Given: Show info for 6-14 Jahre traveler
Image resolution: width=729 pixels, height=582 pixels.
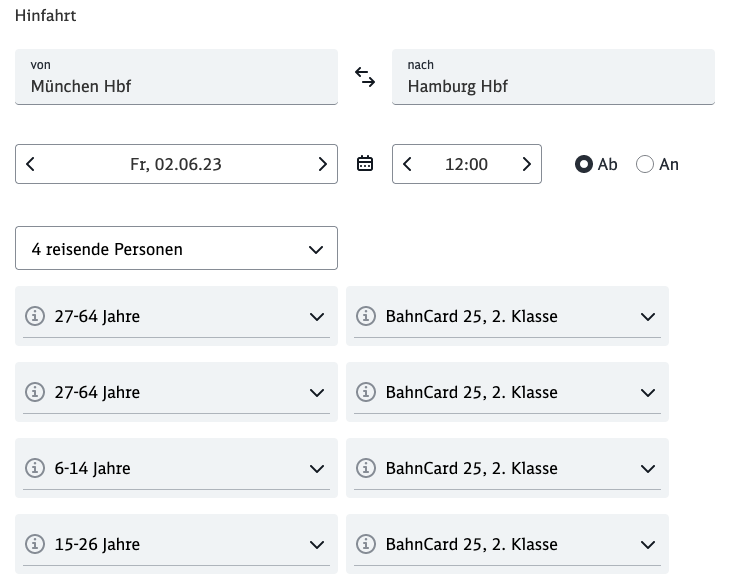Looking at the screenshot, I should 35,469.
